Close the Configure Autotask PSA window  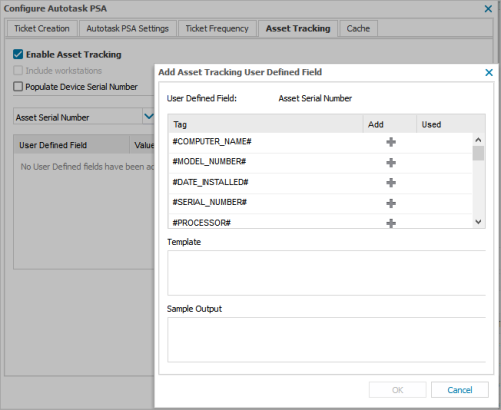(488, 9)
